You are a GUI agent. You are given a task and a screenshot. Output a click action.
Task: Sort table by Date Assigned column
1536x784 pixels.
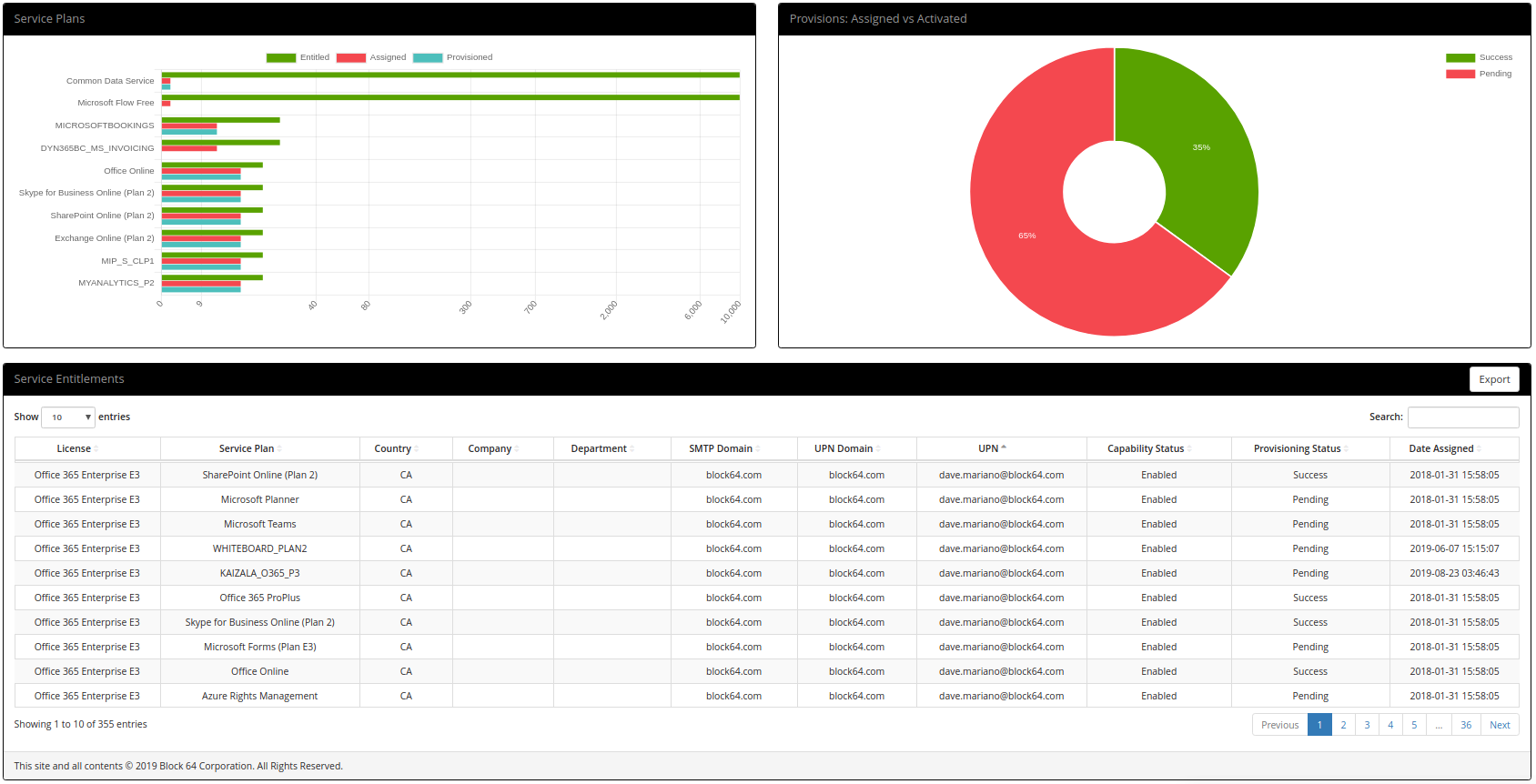[x=1454, y=449]
